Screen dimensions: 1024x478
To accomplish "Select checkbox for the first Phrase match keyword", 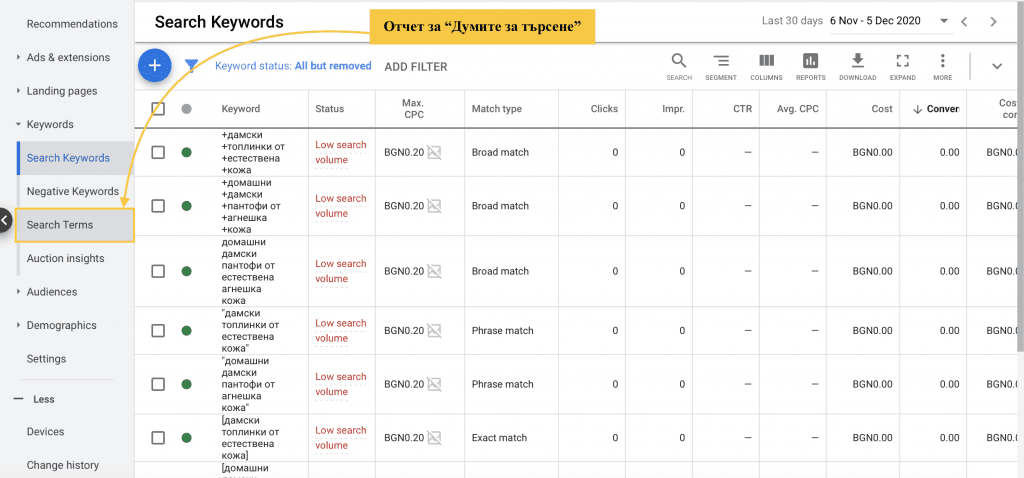I will 158,331.
